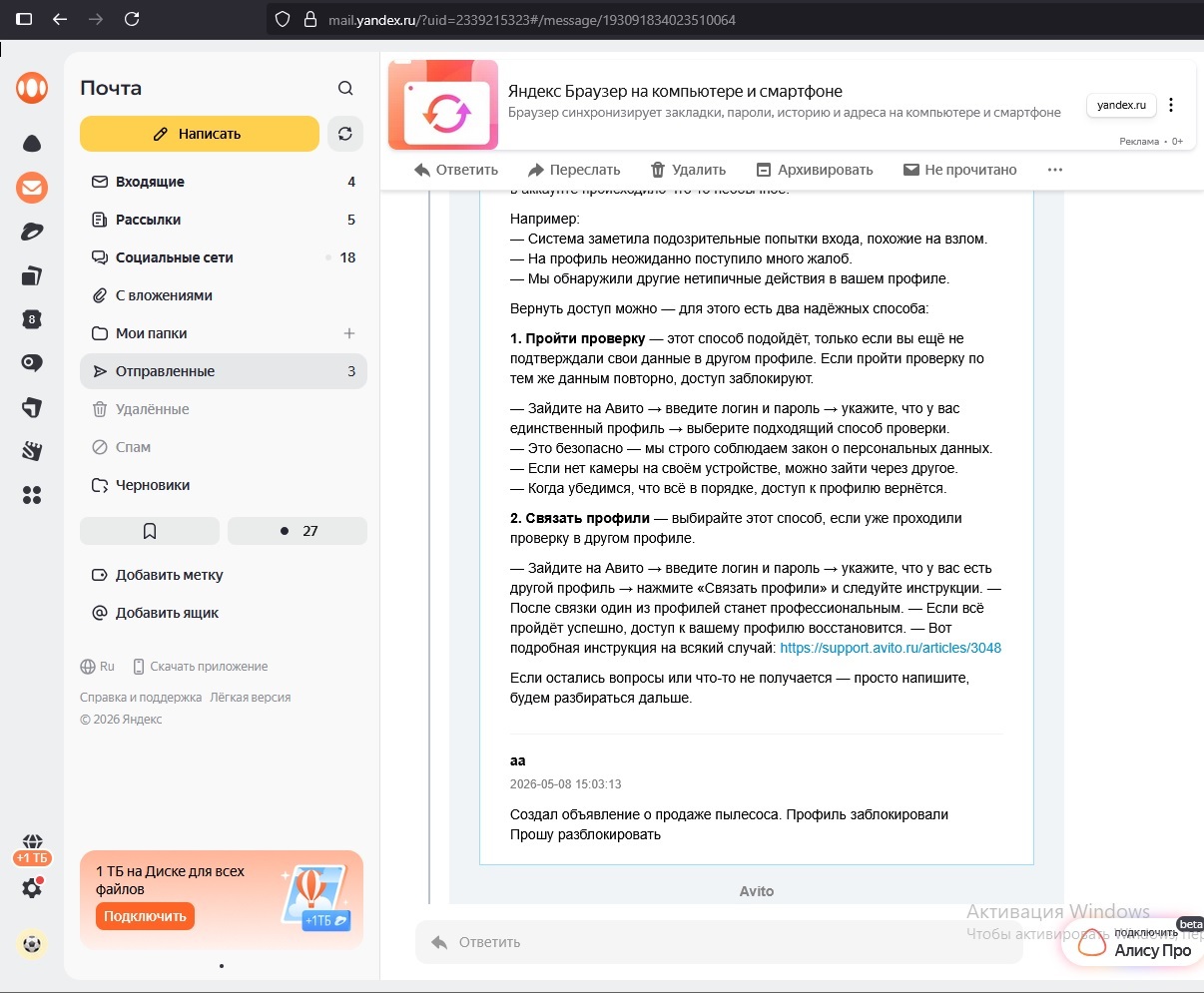The width and height of the screenshot is (1204, 993).
Task: Open all services grid icon in sidebar
Action: click(x=32, y=495)
